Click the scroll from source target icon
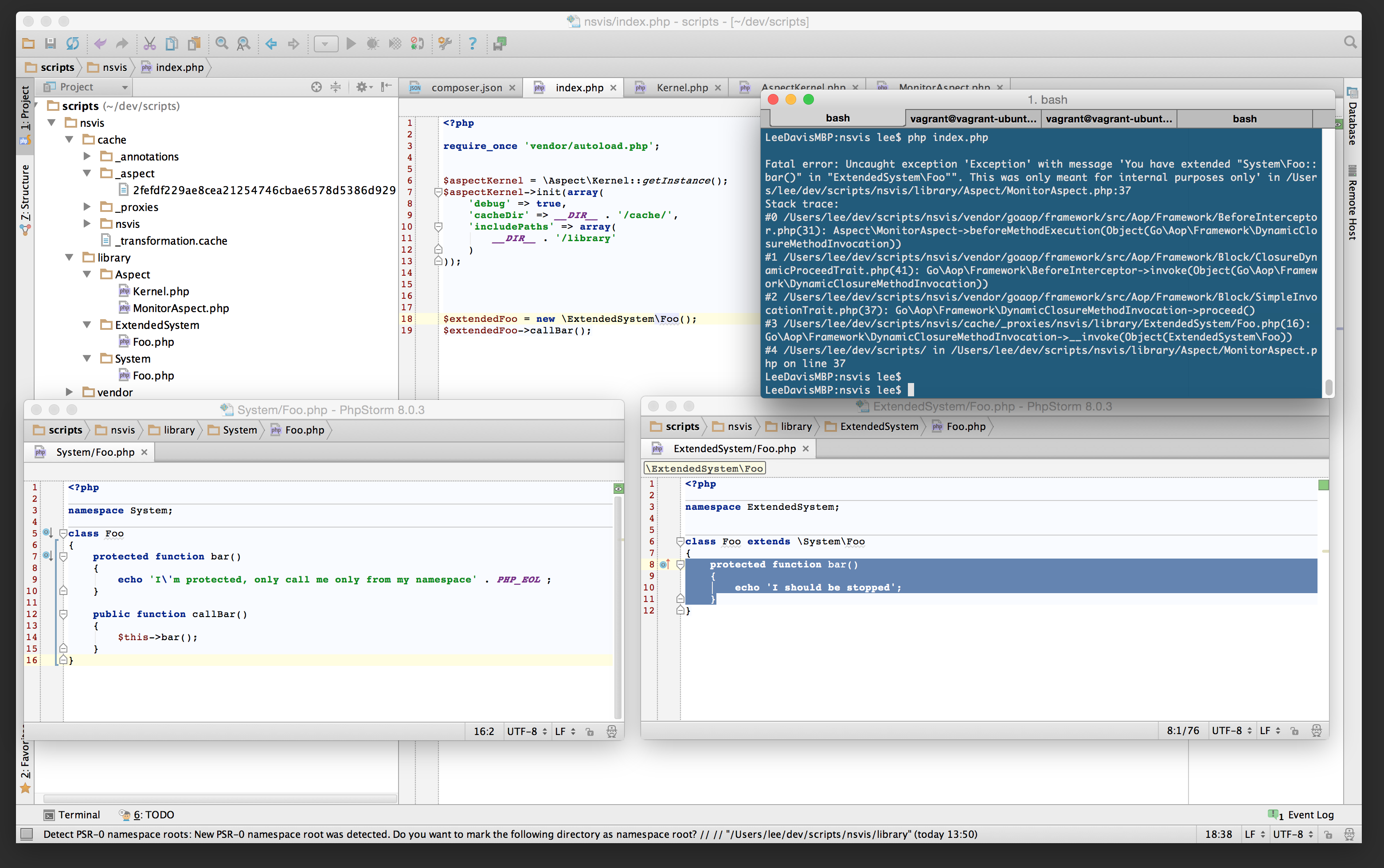The height and width of the screenshot is (868, 1384). click(x=316, y=87)
